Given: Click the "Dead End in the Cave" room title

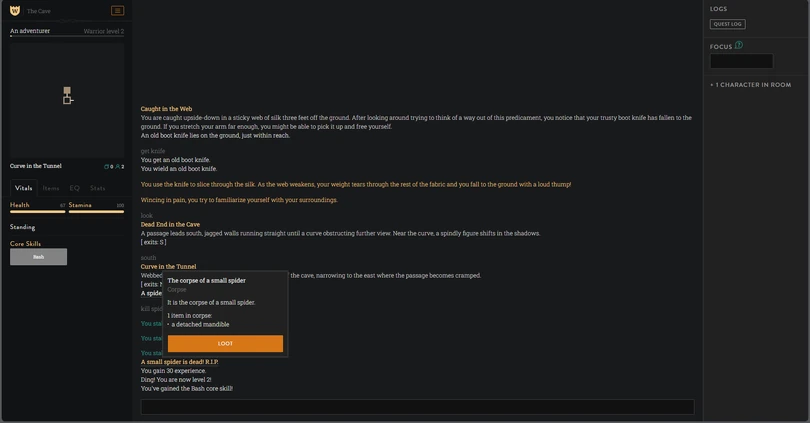Looking at the screenshot, I should 170,225.
